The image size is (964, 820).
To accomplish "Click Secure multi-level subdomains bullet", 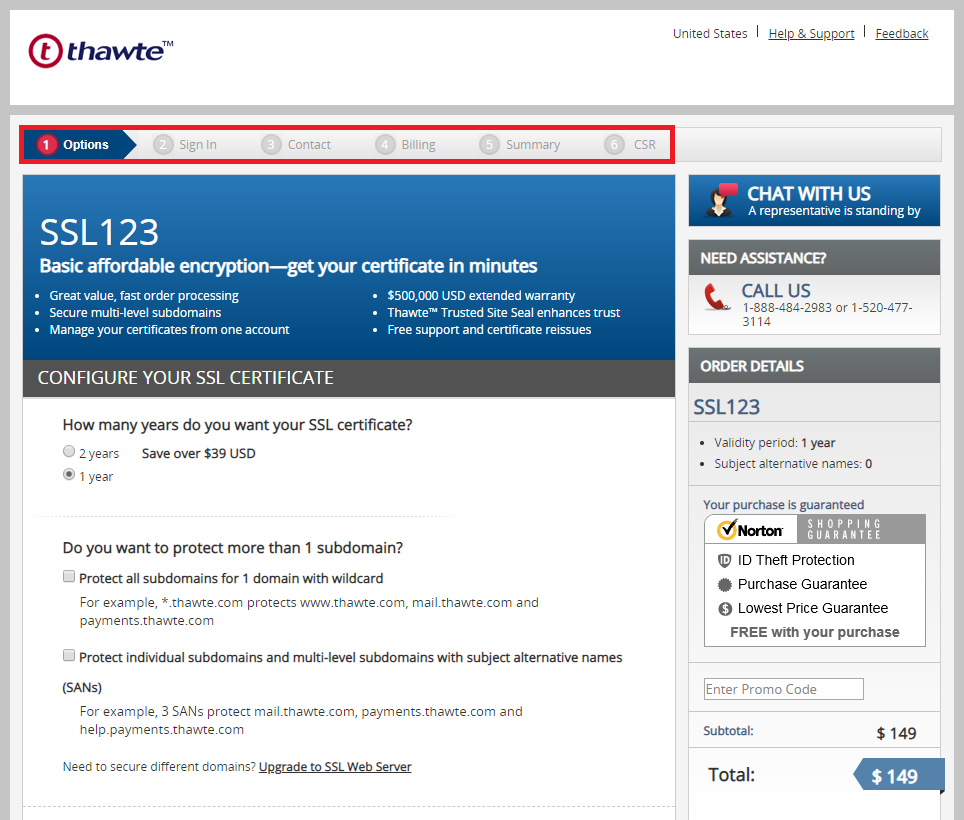I will click(135, 313).
